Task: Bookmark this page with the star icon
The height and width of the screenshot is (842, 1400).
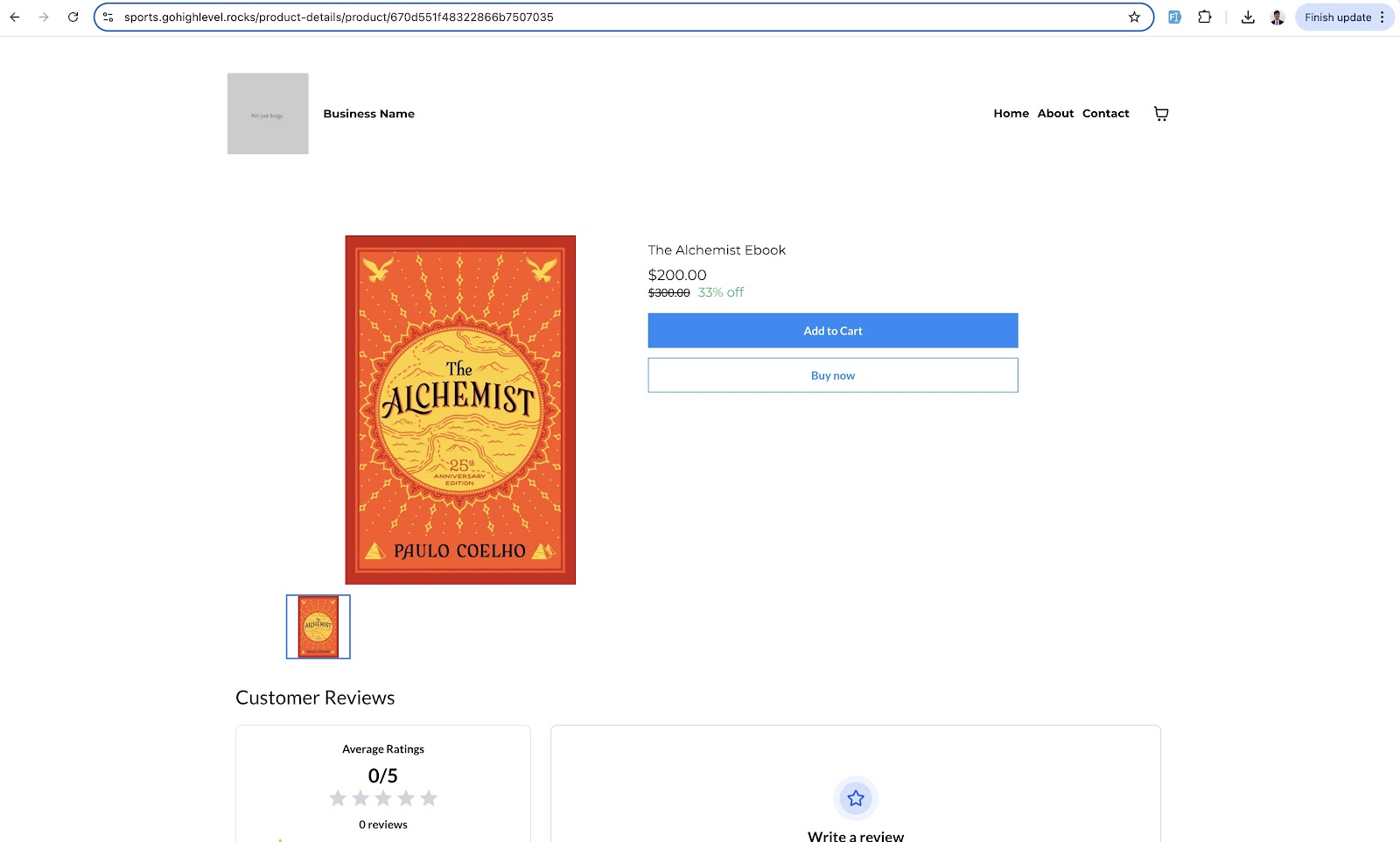Action: coord(1135,17)
